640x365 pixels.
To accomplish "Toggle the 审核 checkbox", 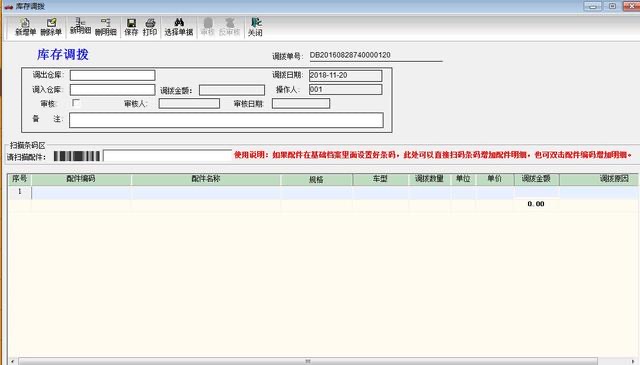I will point(76,103).
